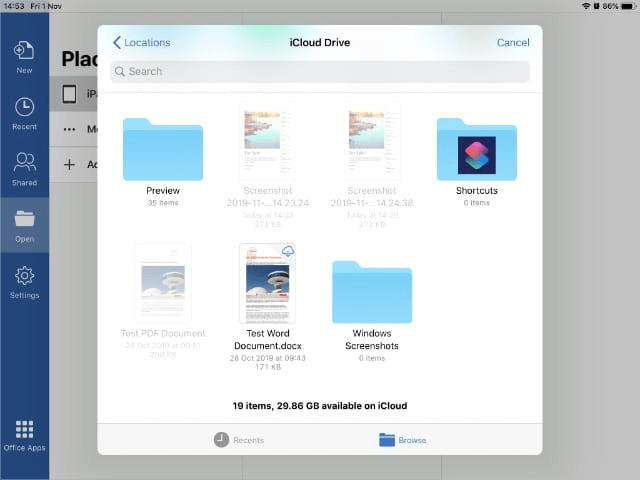Open the Windows Screenshots folder
This screenshot has height=480, width=640.
pyautogui.click(x=372, y=292)
